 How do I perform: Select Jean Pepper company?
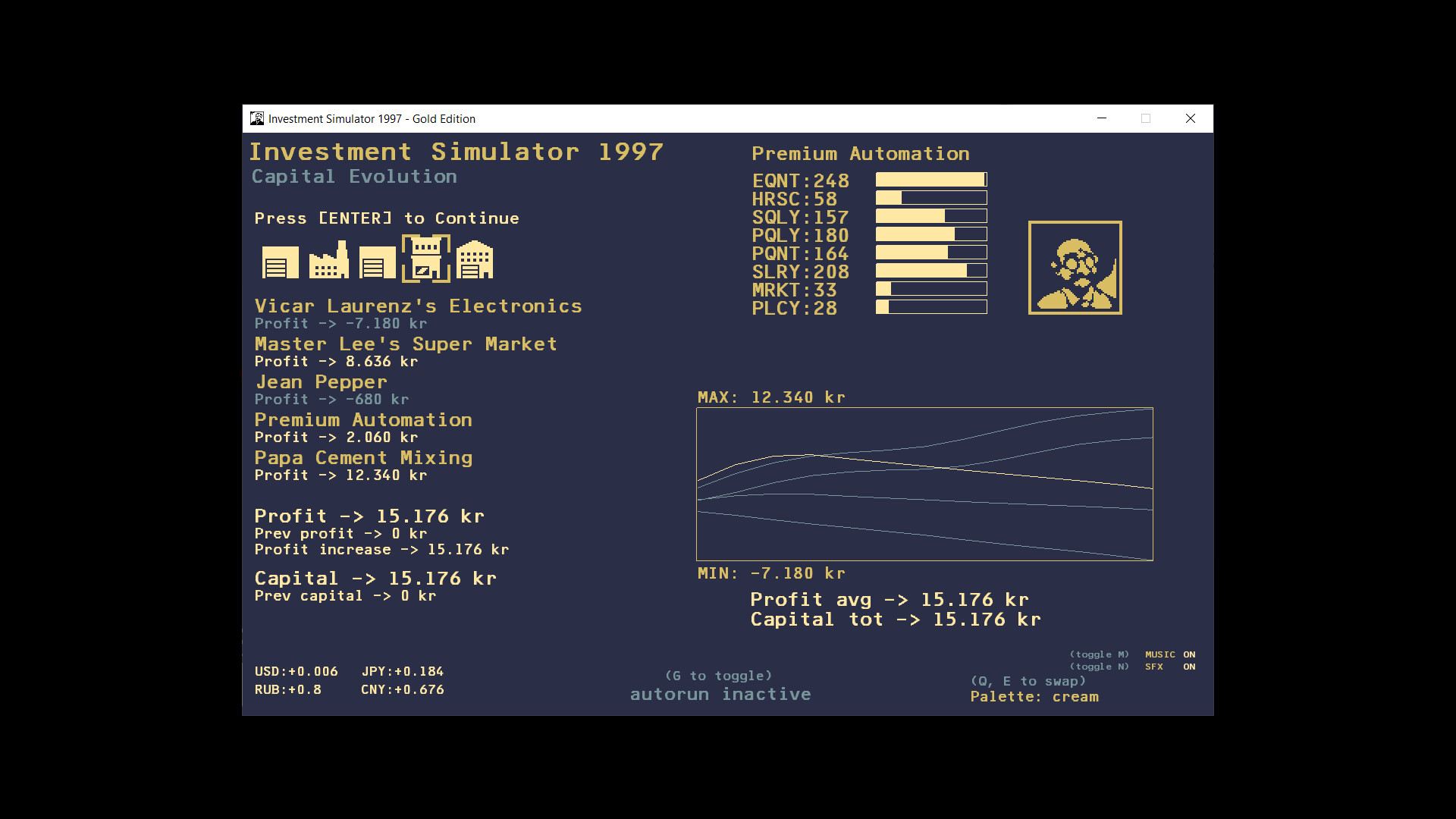[x=320, y=381]
